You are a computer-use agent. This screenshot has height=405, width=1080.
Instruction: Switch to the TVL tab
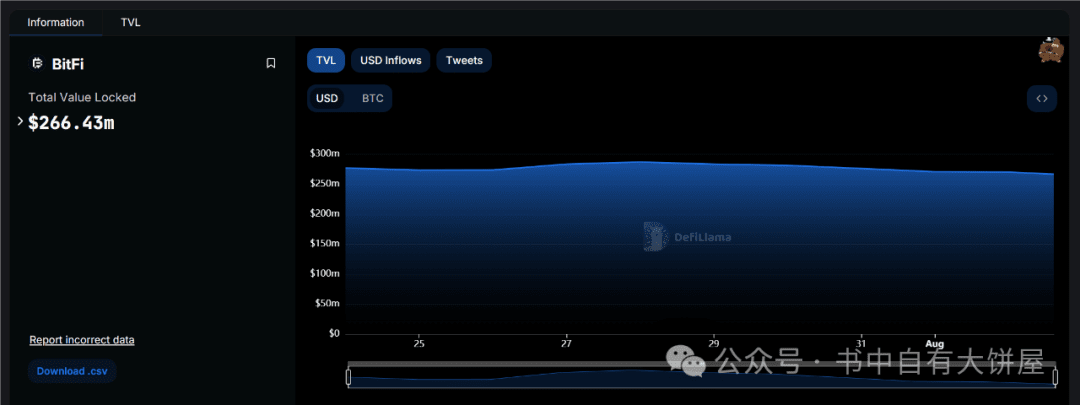click(130, 22)
